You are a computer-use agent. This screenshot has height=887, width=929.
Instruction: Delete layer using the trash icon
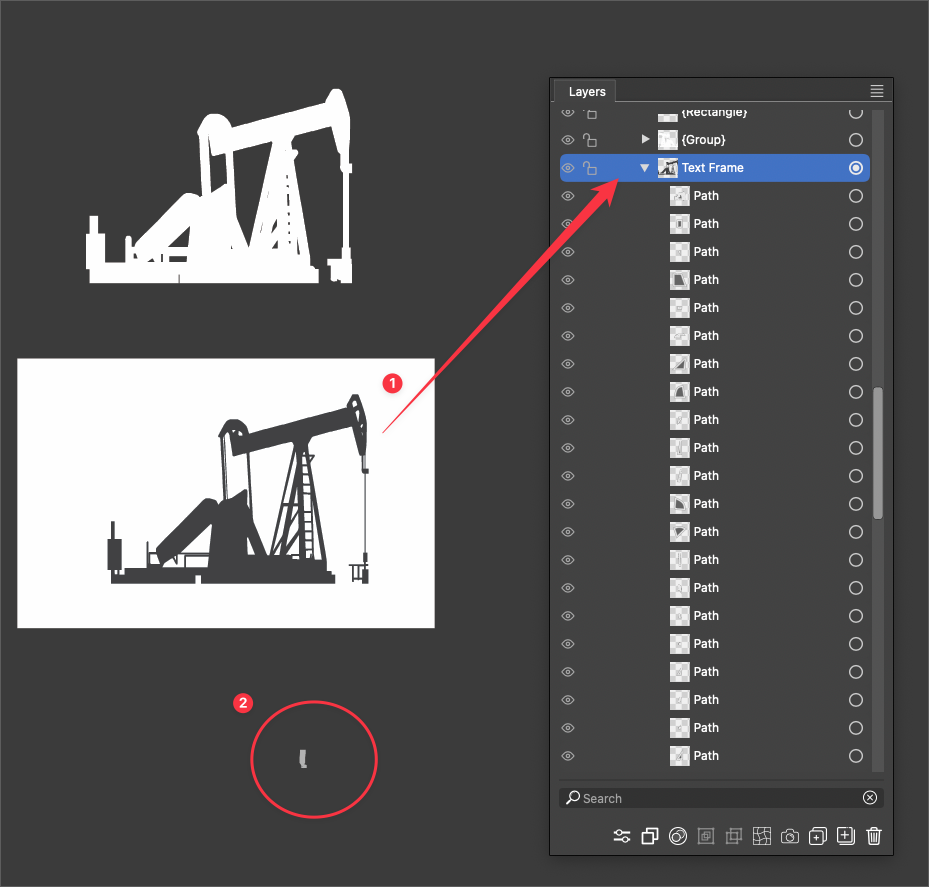point(874,836)
